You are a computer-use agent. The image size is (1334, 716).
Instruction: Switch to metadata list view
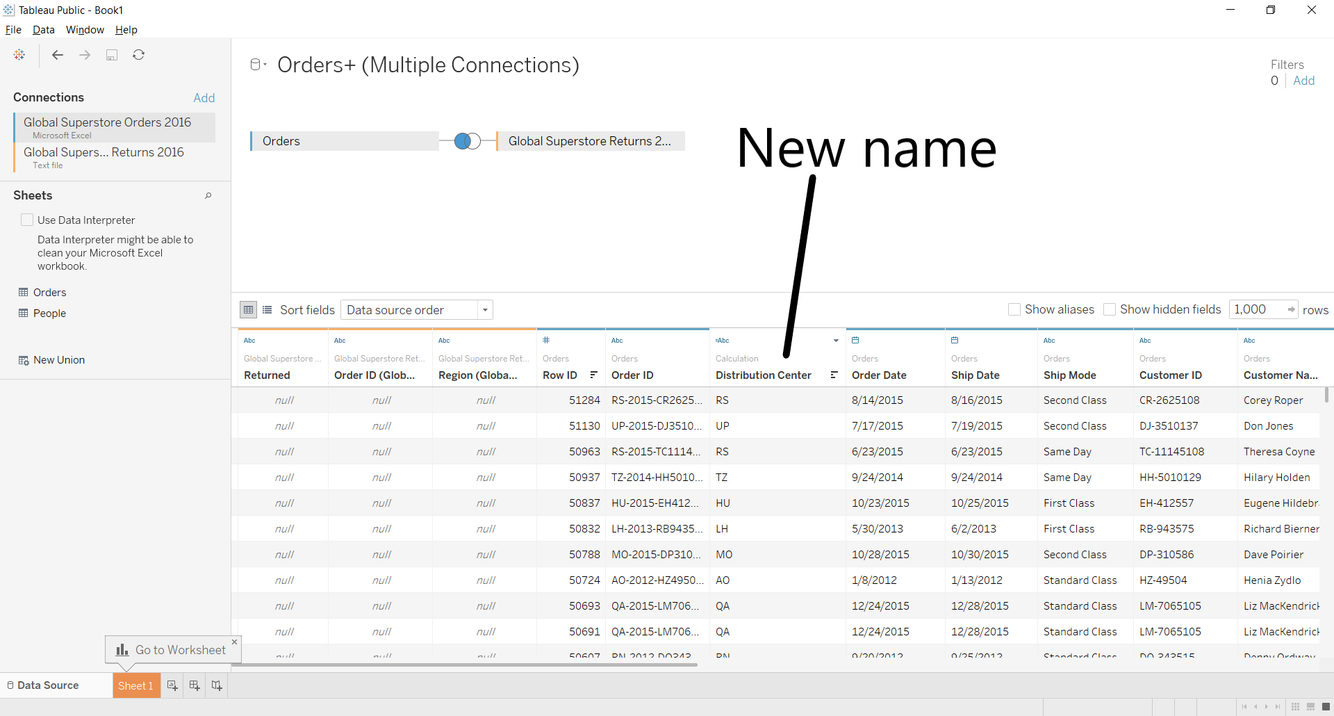coord(267,310)
